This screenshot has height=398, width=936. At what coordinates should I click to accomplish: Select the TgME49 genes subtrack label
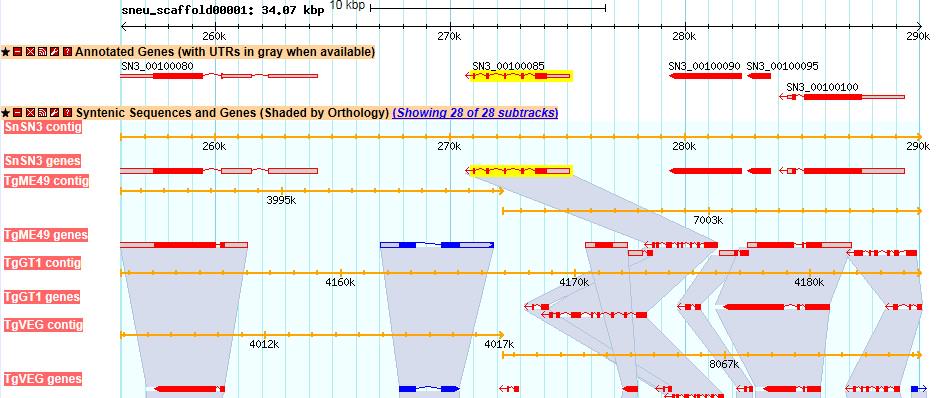pos(45,235)
